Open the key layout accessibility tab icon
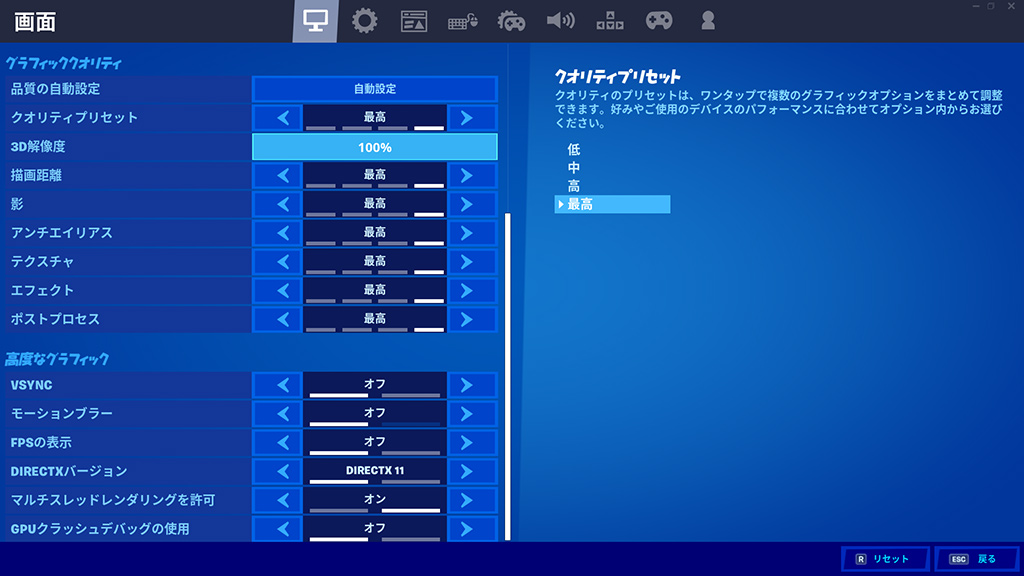 click(609, 21)
